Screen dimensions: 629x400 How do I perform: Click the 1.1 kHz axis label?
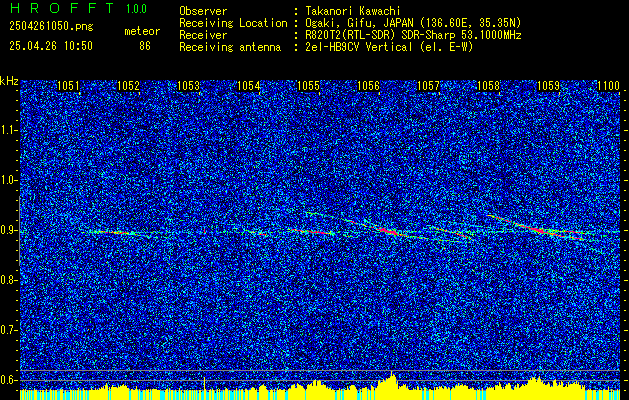click(x=8, y=130)
